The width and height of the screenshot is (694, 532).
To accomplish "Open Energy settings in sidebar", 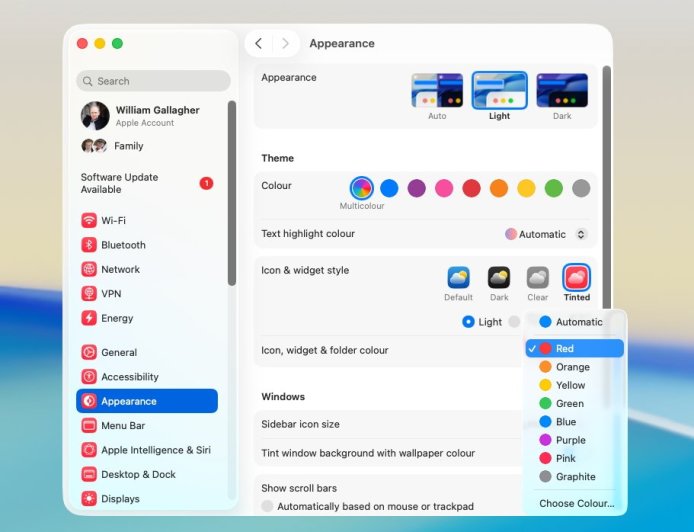I will click(x=89, y=318).
